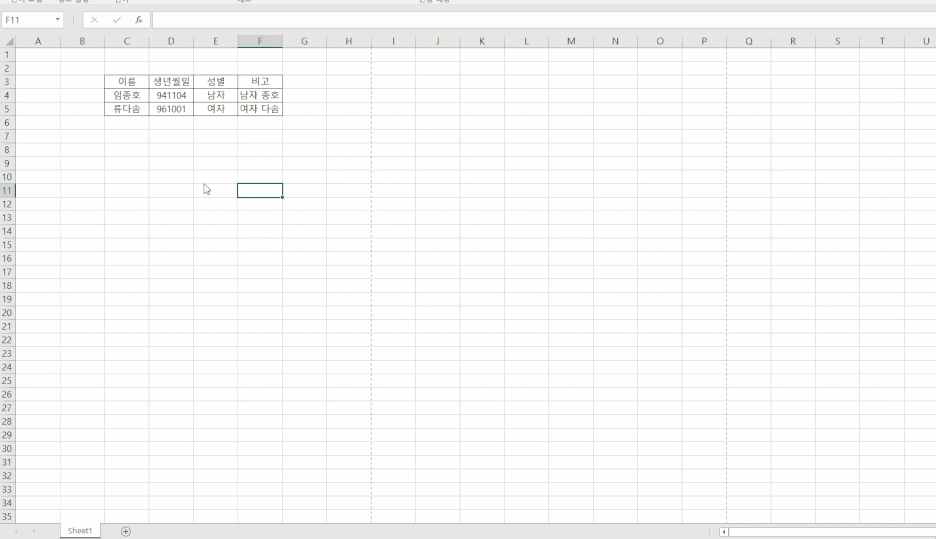Click inside the Name Box showing F11
Screen dimensions: 936x539
click(27, 20)
